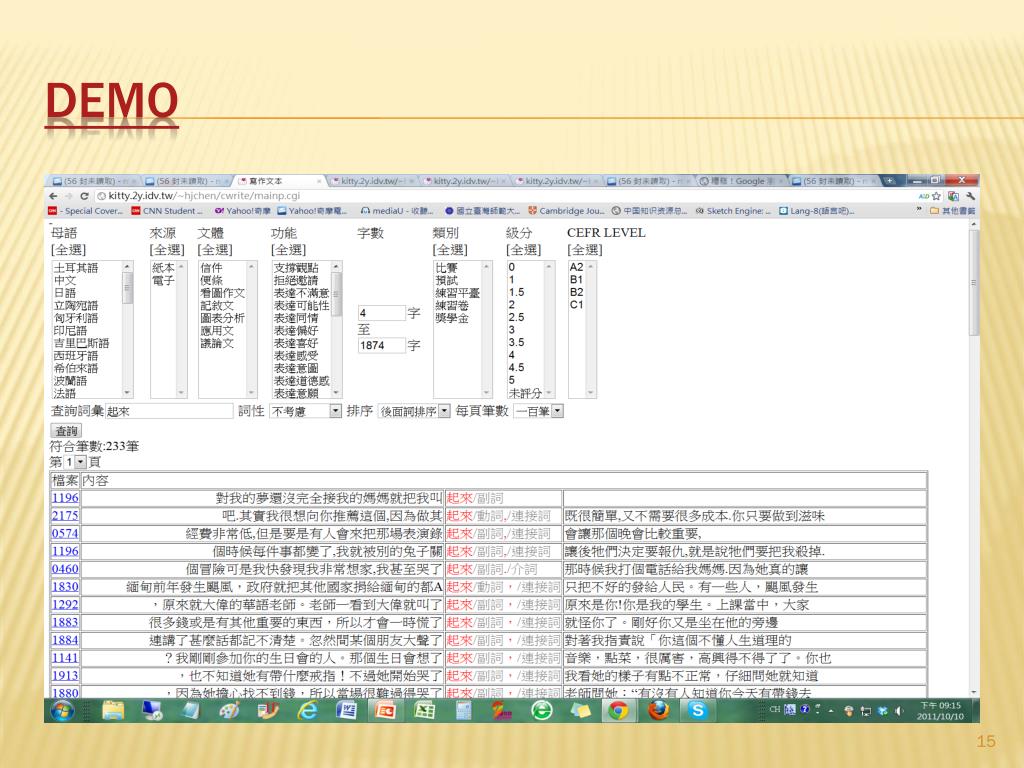
Task: Open Windows Explorer folder from the taskbar
Action: click(113, 711)
